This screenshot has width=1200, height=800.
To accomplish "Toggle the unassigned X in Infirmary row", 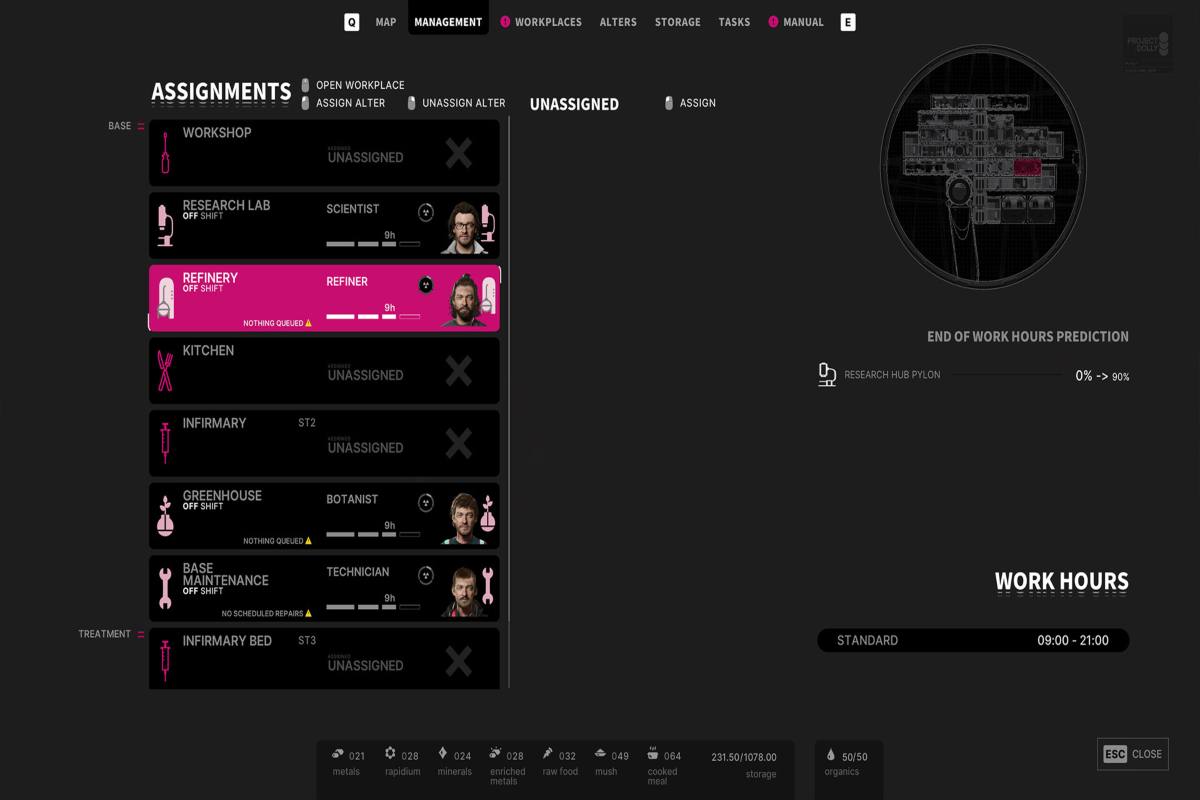I will [x=458, y=443].
